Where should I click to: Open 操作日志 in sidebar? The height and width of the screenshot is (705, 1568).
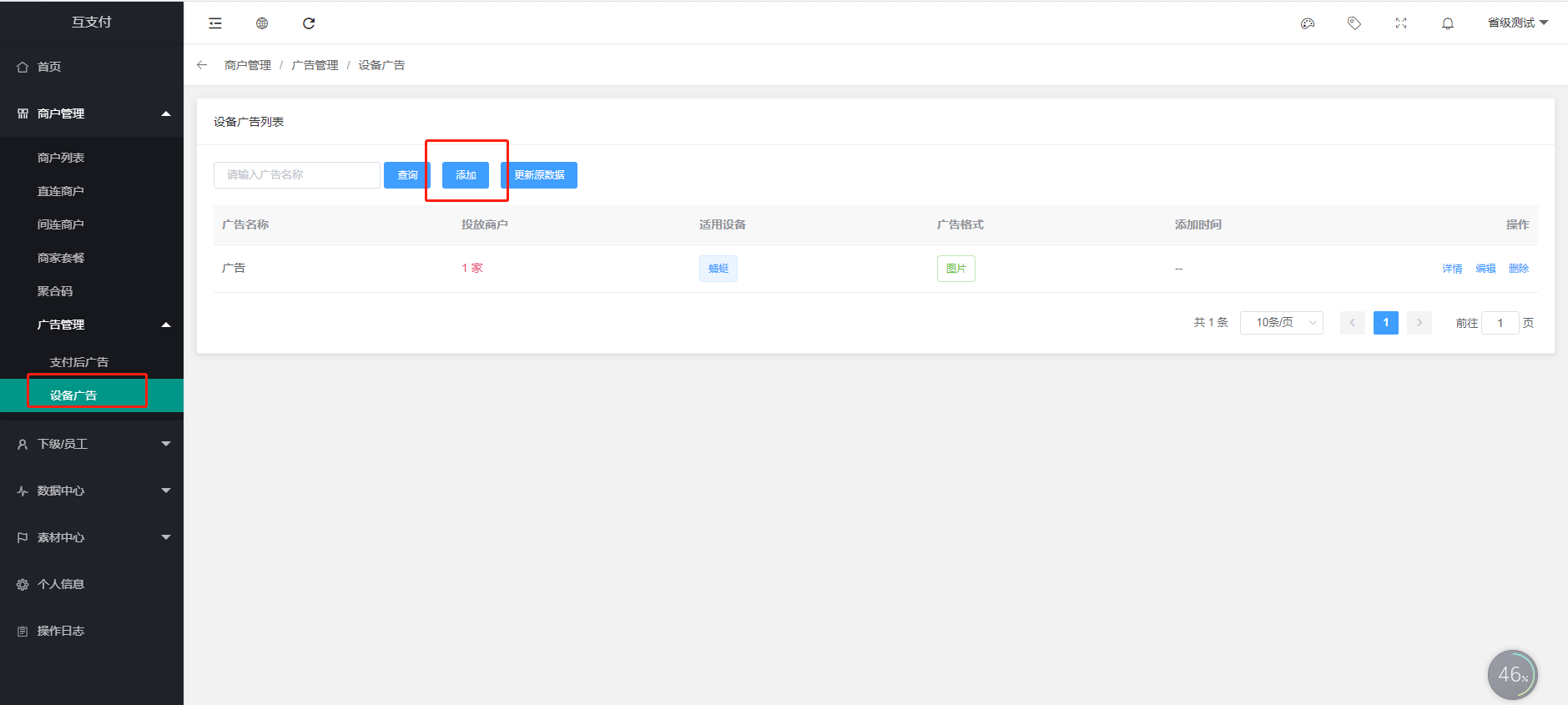92,631
